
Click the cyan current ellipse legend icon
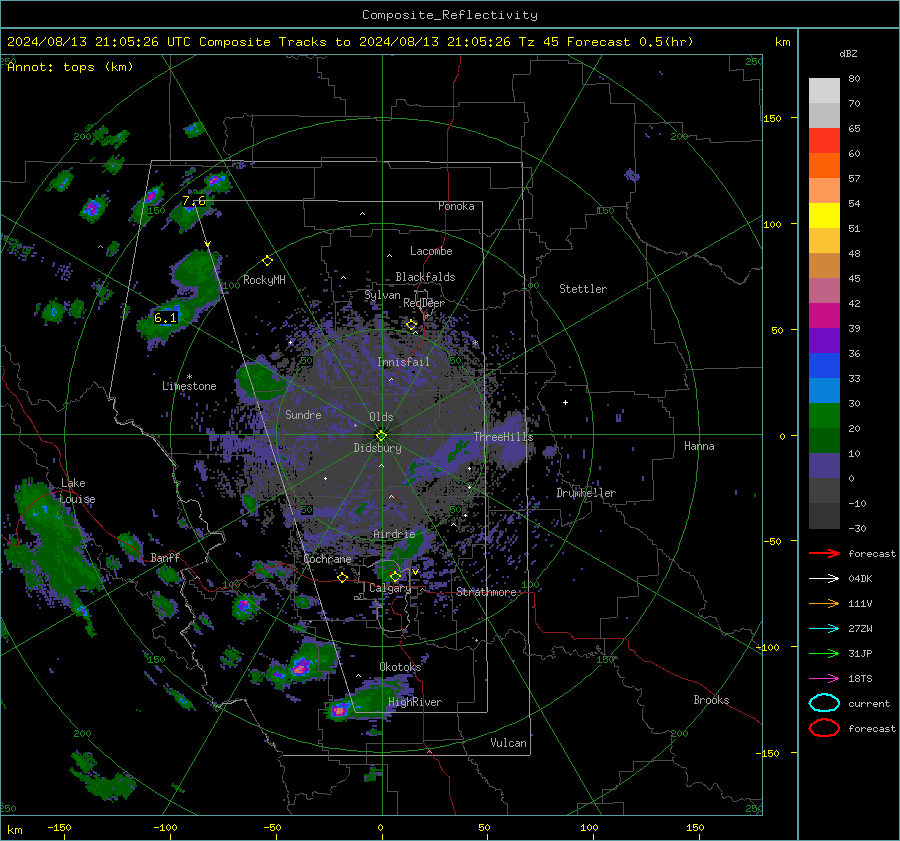tap(824, 703)
